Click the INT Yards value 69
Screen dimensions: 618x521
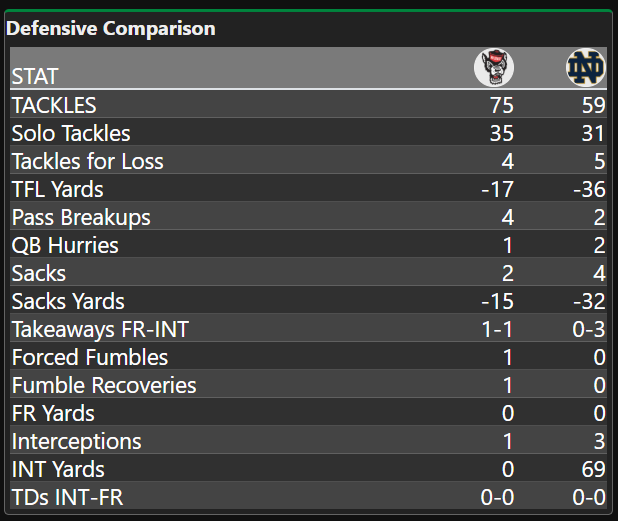593,469
